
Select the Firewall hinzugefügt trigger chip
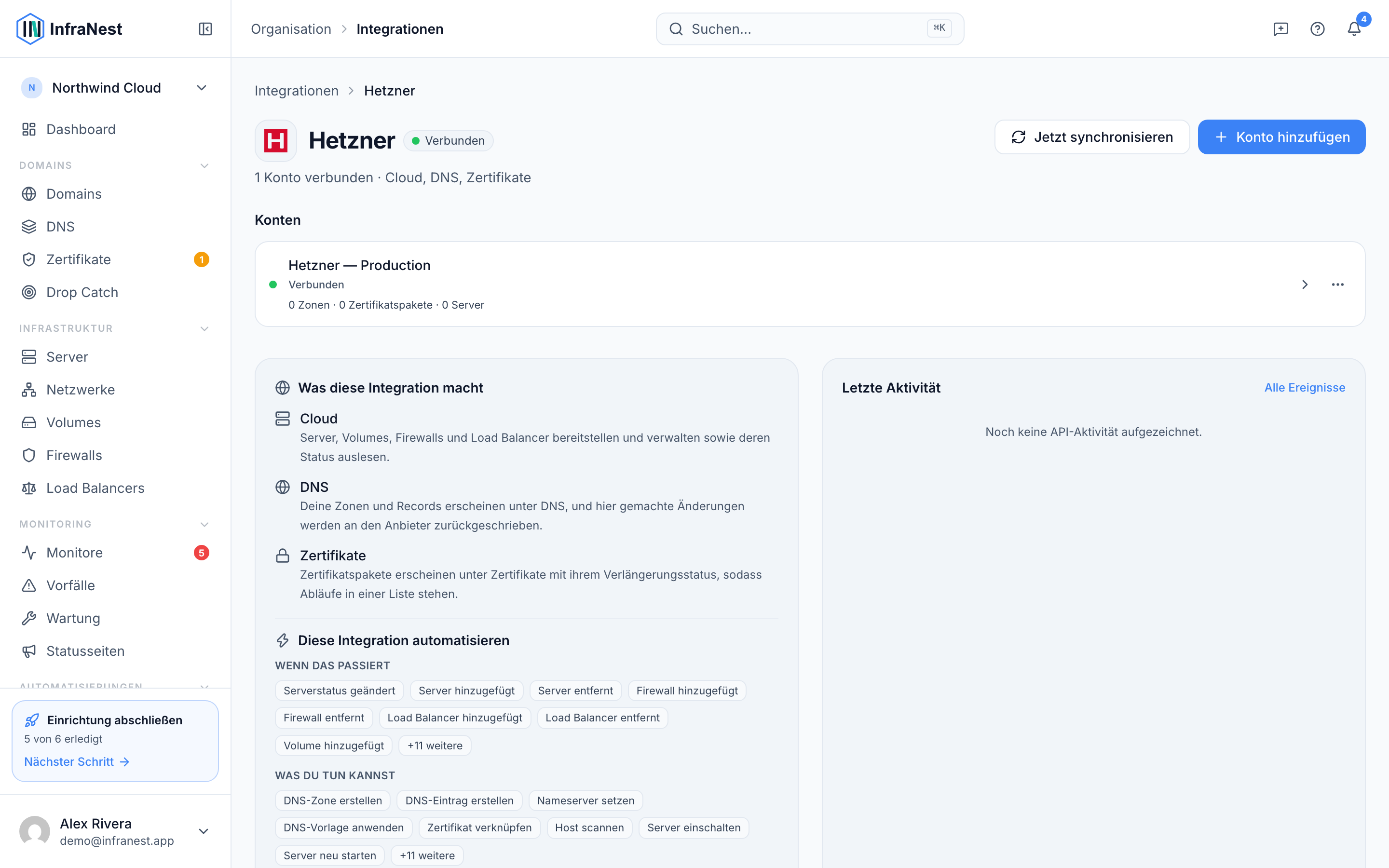pos(687,691)
